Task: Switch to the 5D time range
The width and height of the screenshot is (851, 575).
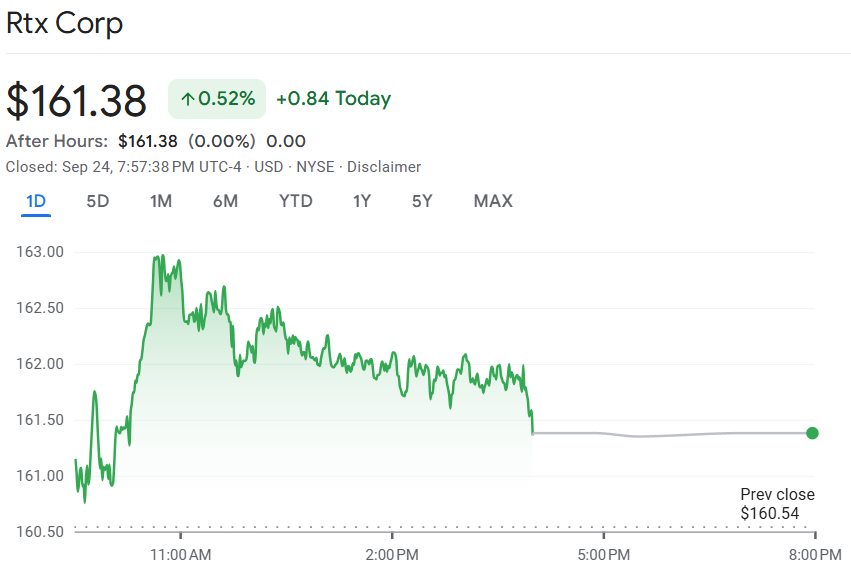Action: (x=98, y=201)
